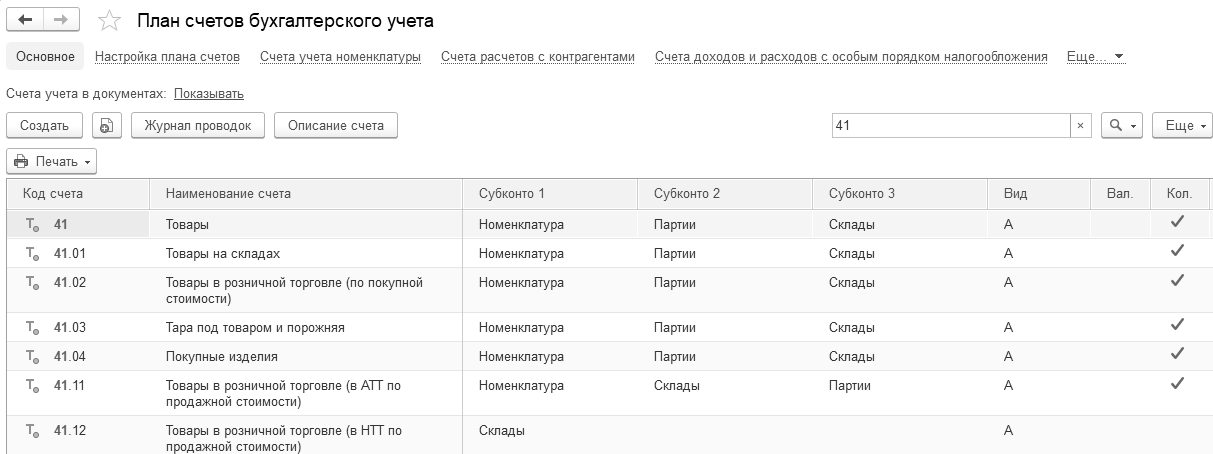Add page to favorites with star icon
This screenshot has width=1213, height=454.
(110, 21)
